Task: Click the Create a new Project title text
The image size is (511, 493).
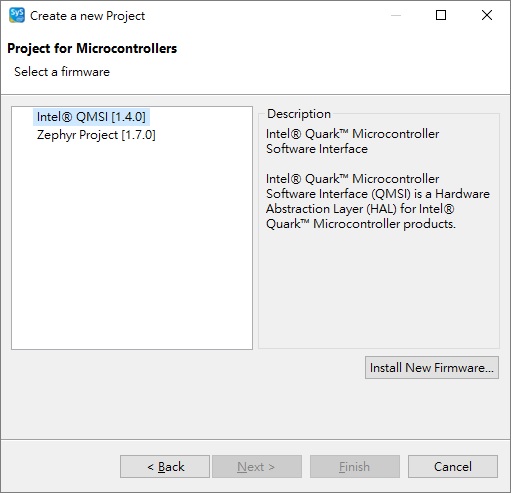Action: pos(87,16)
